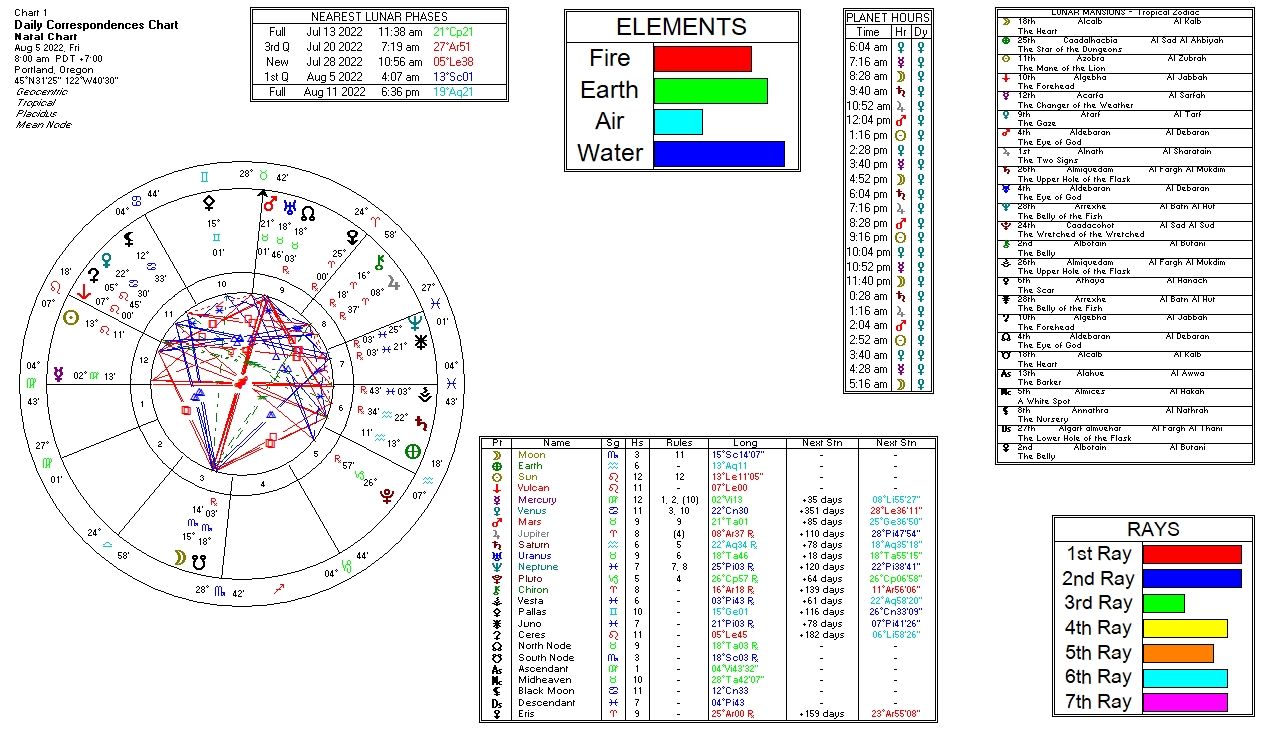Click the 'PLANET HOURS' heading
Image resolution: width=1267 pixels, height=741 pixels.
(x=888, y=18)
